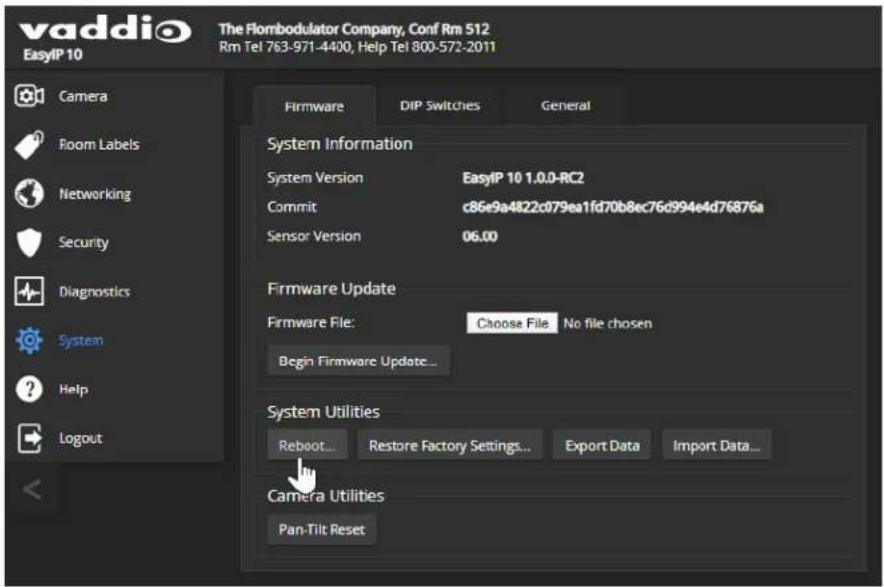The width and height of the screenshot is (884, 587).
Task: Click the Reboot button
Action: pyautogui.click(x=307, y=445)
